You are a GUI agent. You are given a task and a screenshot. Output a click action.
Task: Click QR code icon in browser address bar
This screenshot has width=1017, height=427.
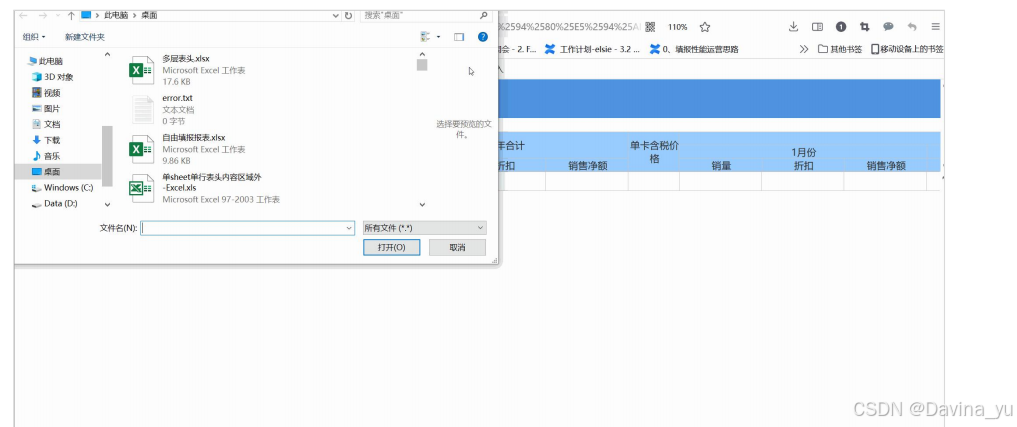pos(651,27)
